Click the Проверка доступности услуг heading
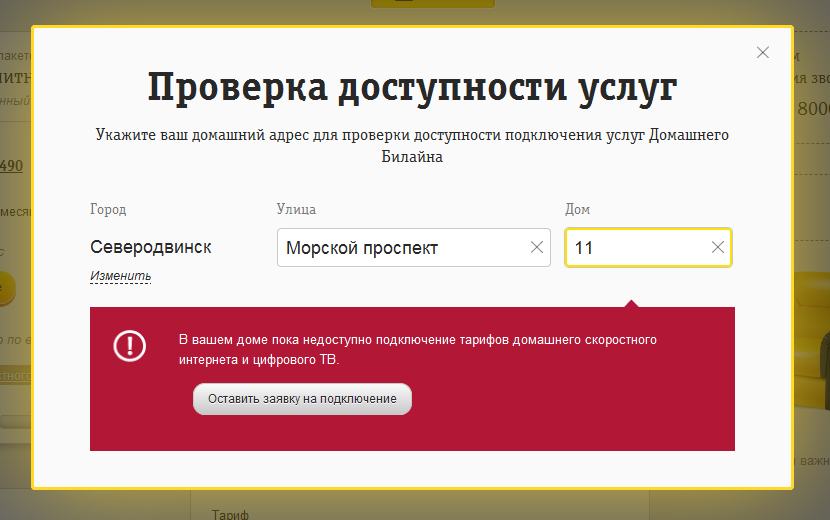Viewport: 830px width, 520px height. click(x=412, y=88)
